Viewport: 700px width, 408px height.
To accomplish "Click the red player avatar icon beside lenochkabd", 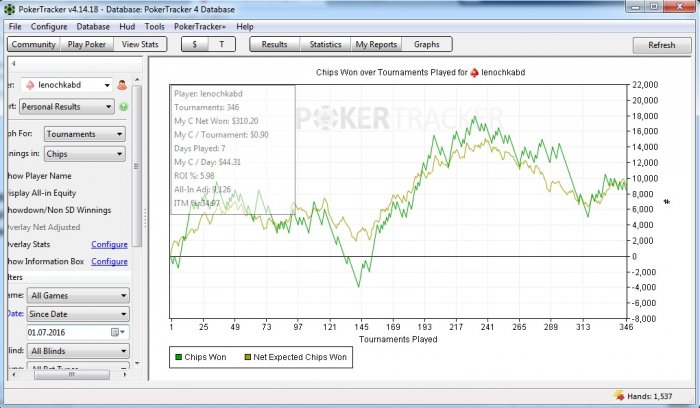I will coord(122,85).
